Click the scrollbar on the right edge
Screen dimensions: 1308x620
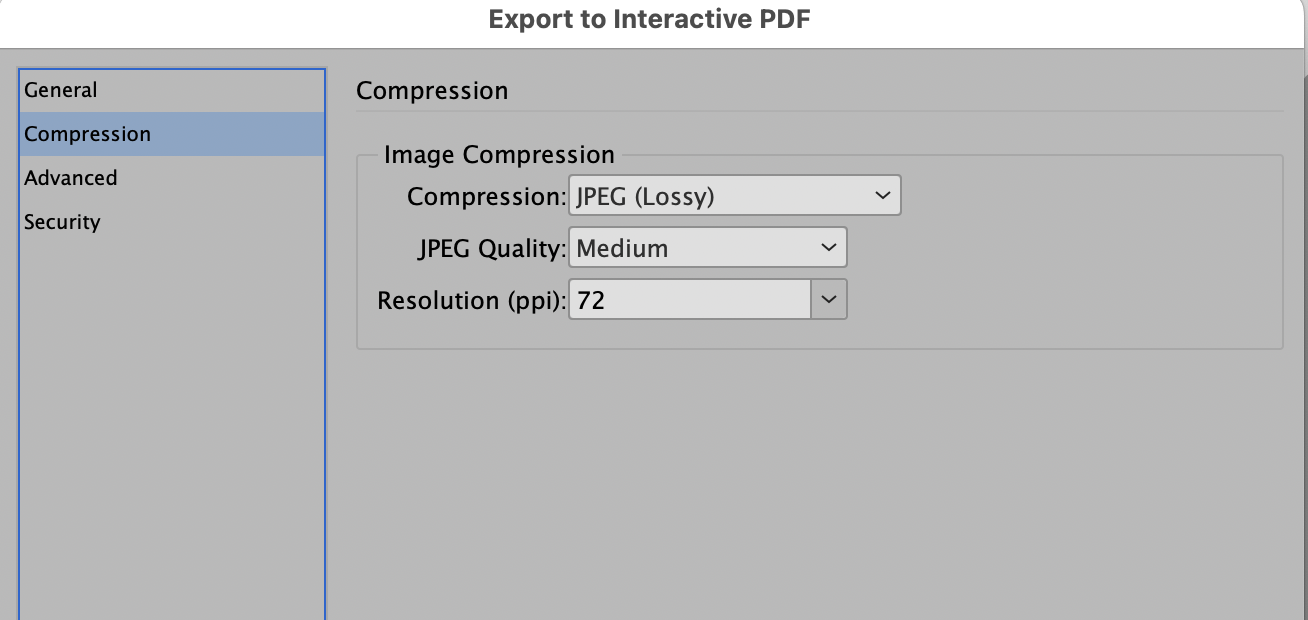click(1303, 300)
